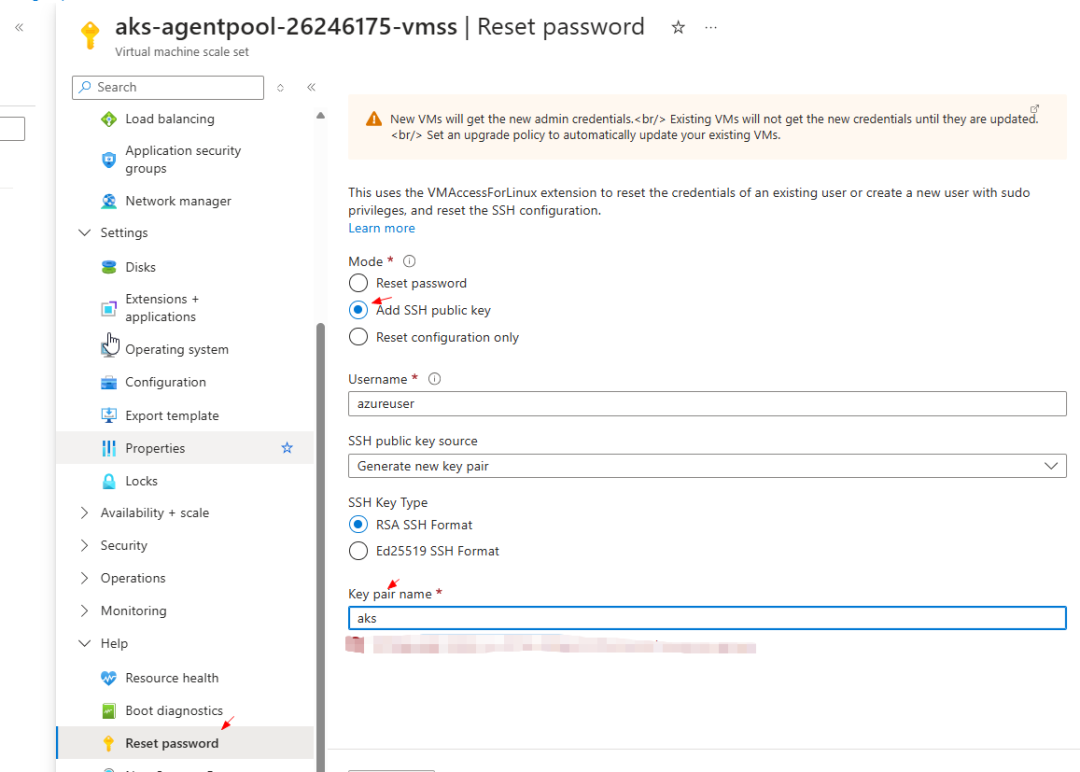This screenshot has width=1080, height=772.
Task: Click the Locks padlock icon
Action: [109, 481]
